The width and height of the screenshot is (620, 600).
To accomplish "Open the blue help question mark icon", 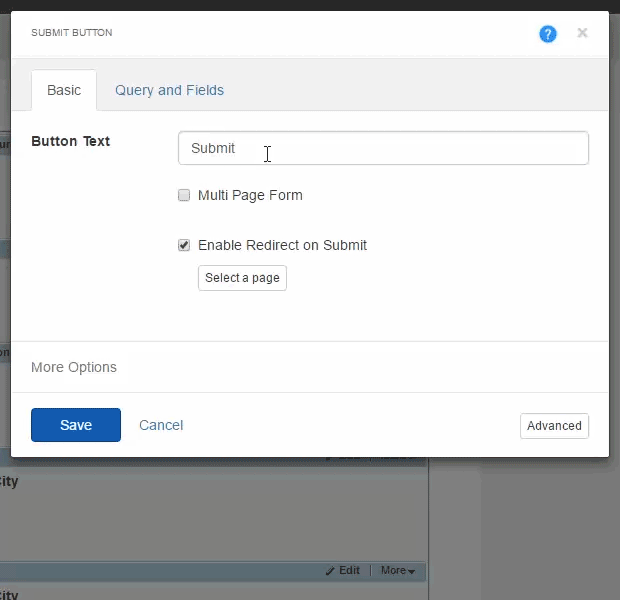I will click(548, 34).
